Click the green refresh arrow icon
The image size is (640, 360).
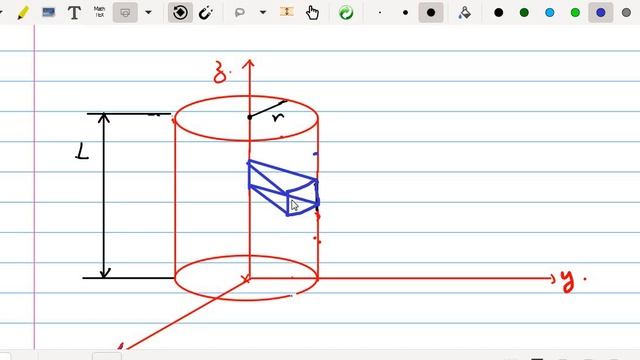(346, 13)
